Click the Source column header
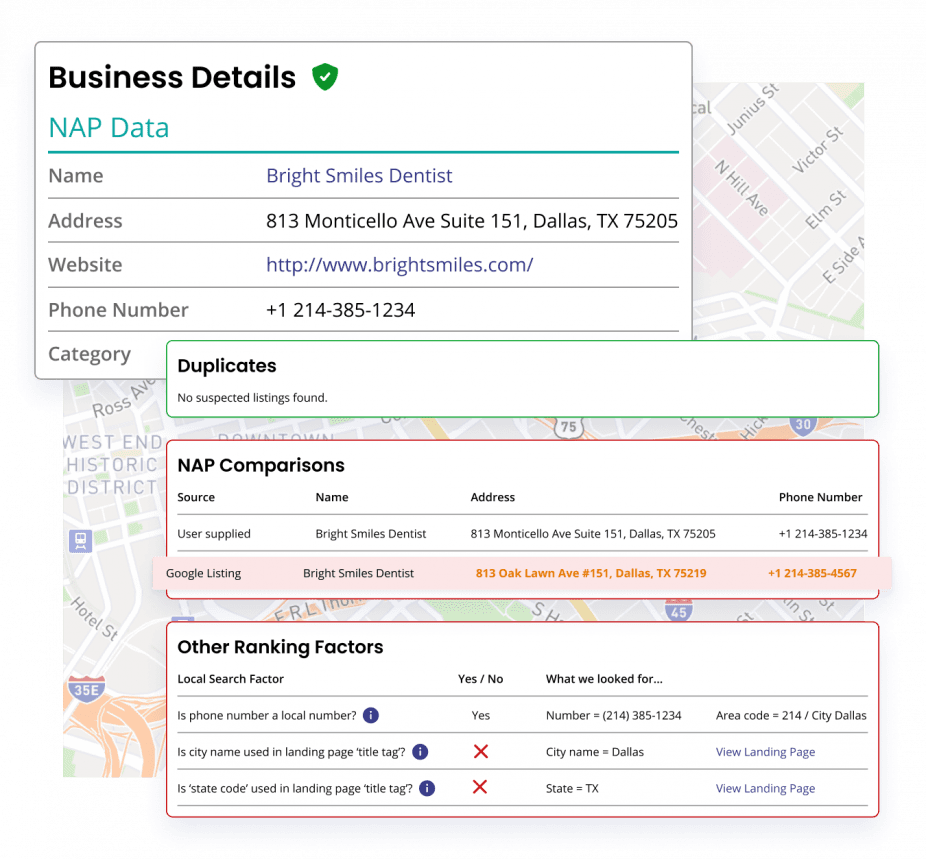The image size is (926, 859). pos(196,497)
